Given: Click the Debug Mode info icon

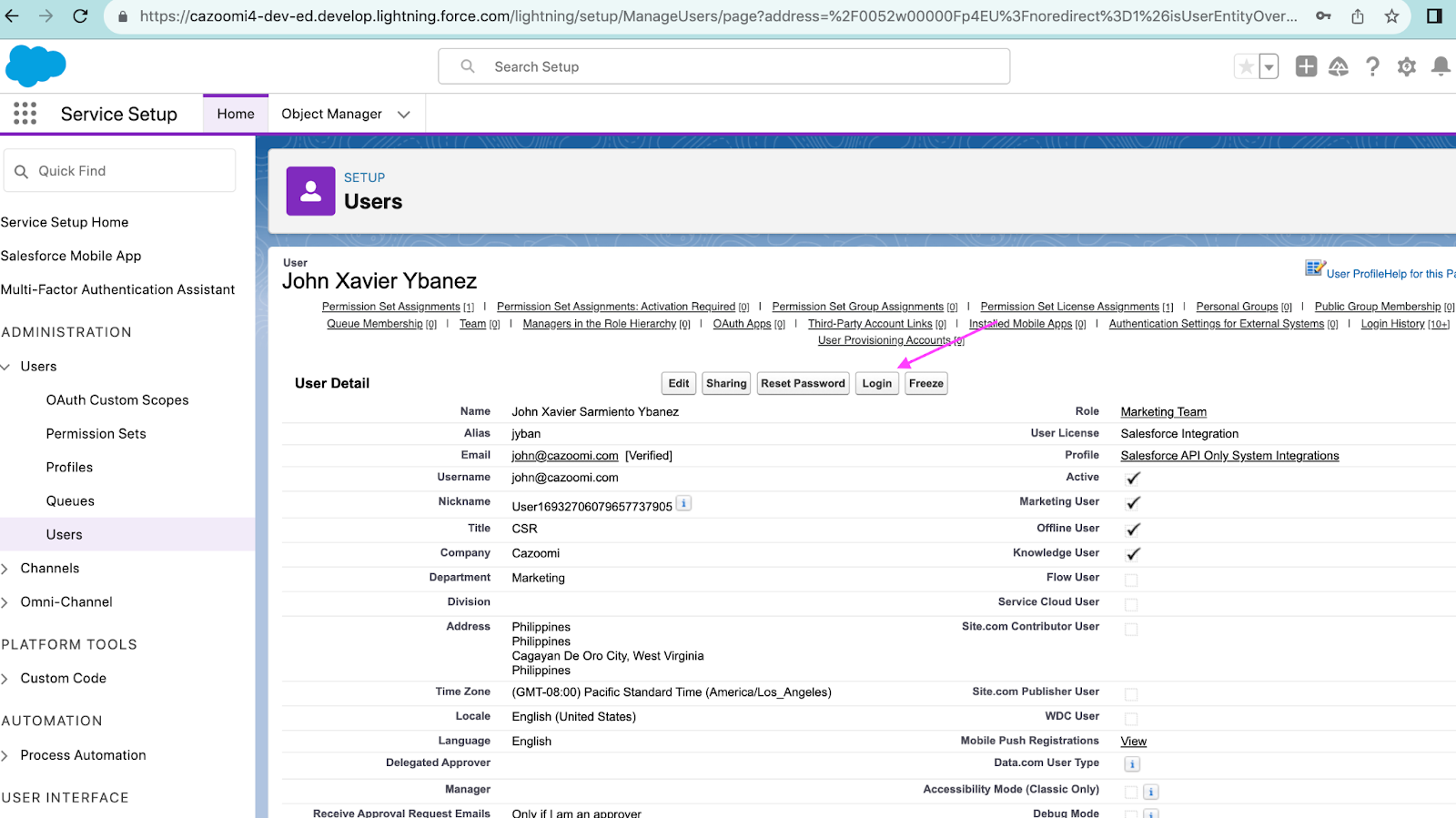Looking at the screenshot, I should 1150,813.
